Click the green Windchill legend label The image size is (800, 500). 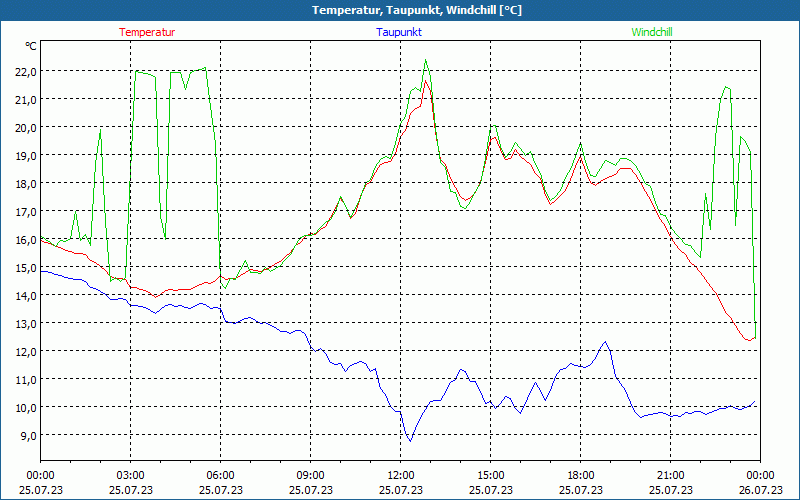coord(652,32)
